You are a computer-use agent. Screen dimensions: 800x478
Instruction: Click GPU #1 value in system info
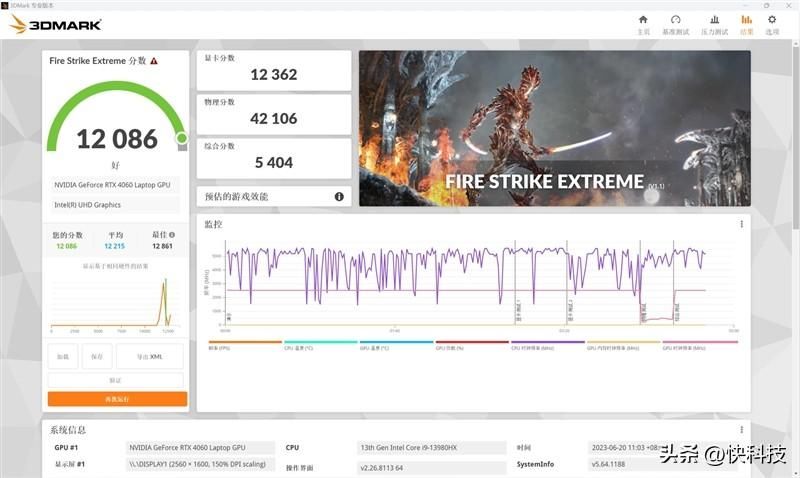[200, 448]
